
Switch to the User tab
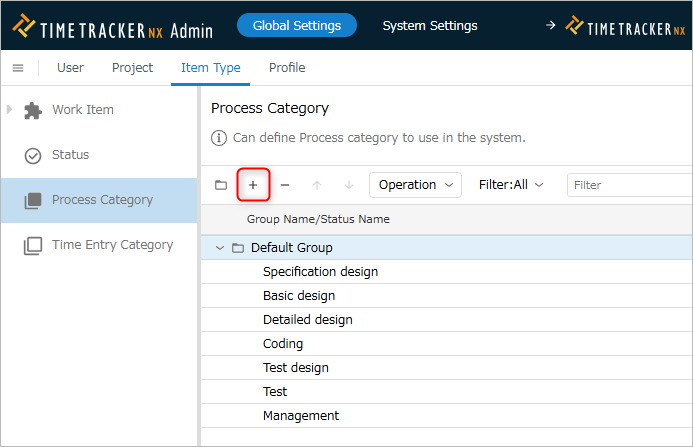pos(70,68)
